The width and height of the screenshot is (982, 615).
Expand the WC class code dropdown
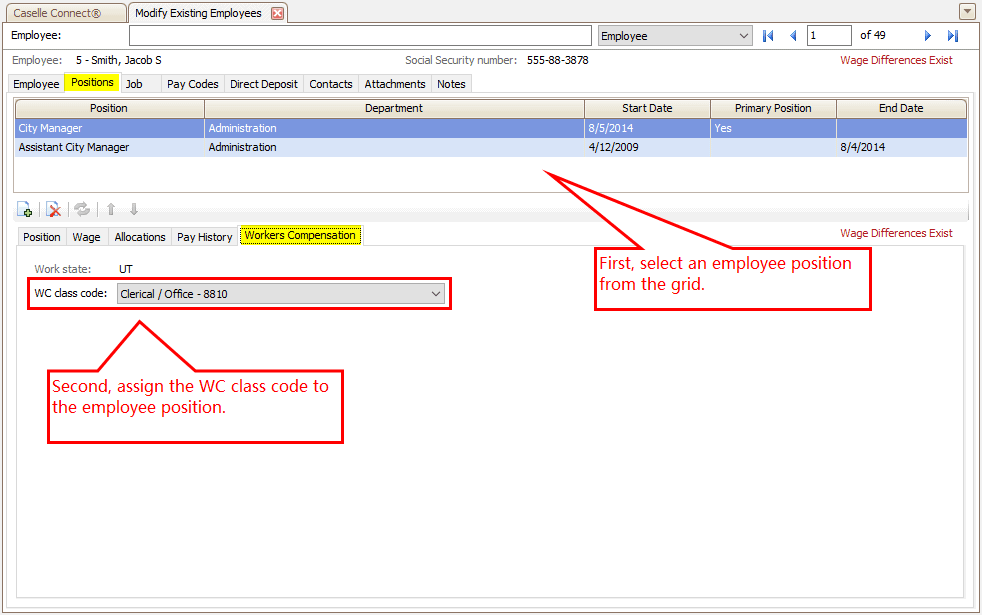(436, 294)
